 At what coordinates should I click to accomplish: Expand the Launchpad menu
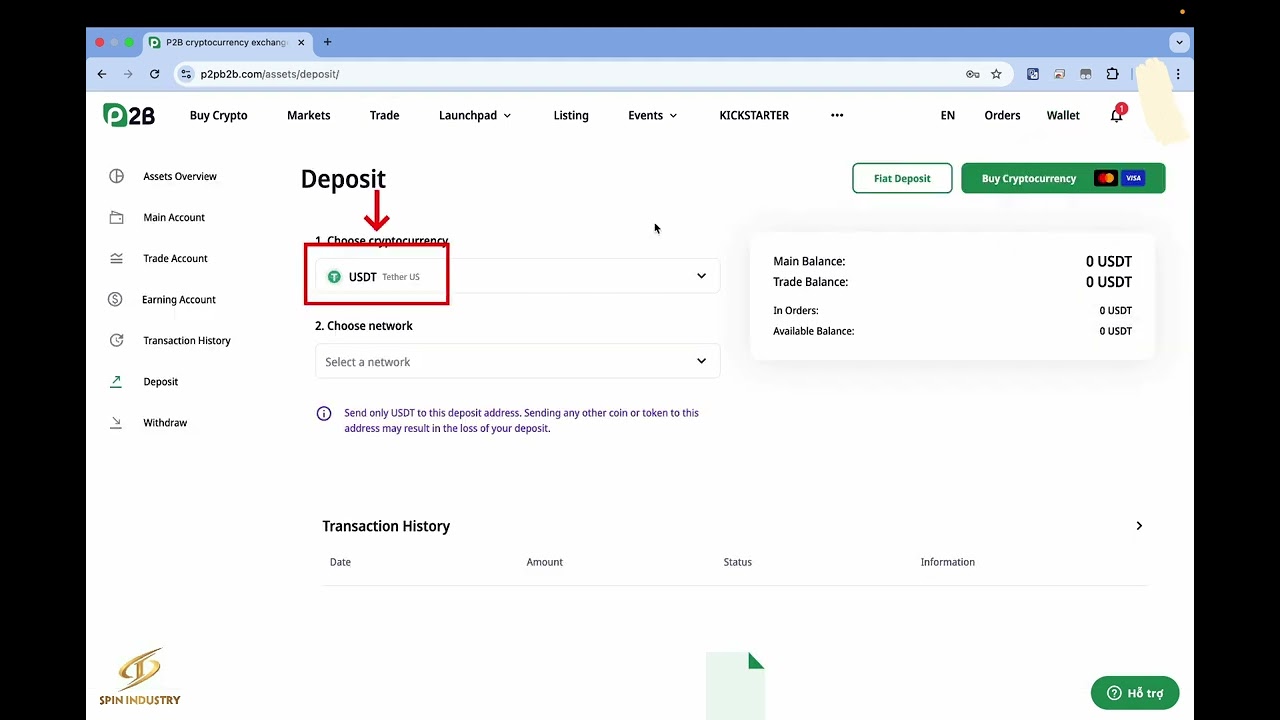pos(475,115)
